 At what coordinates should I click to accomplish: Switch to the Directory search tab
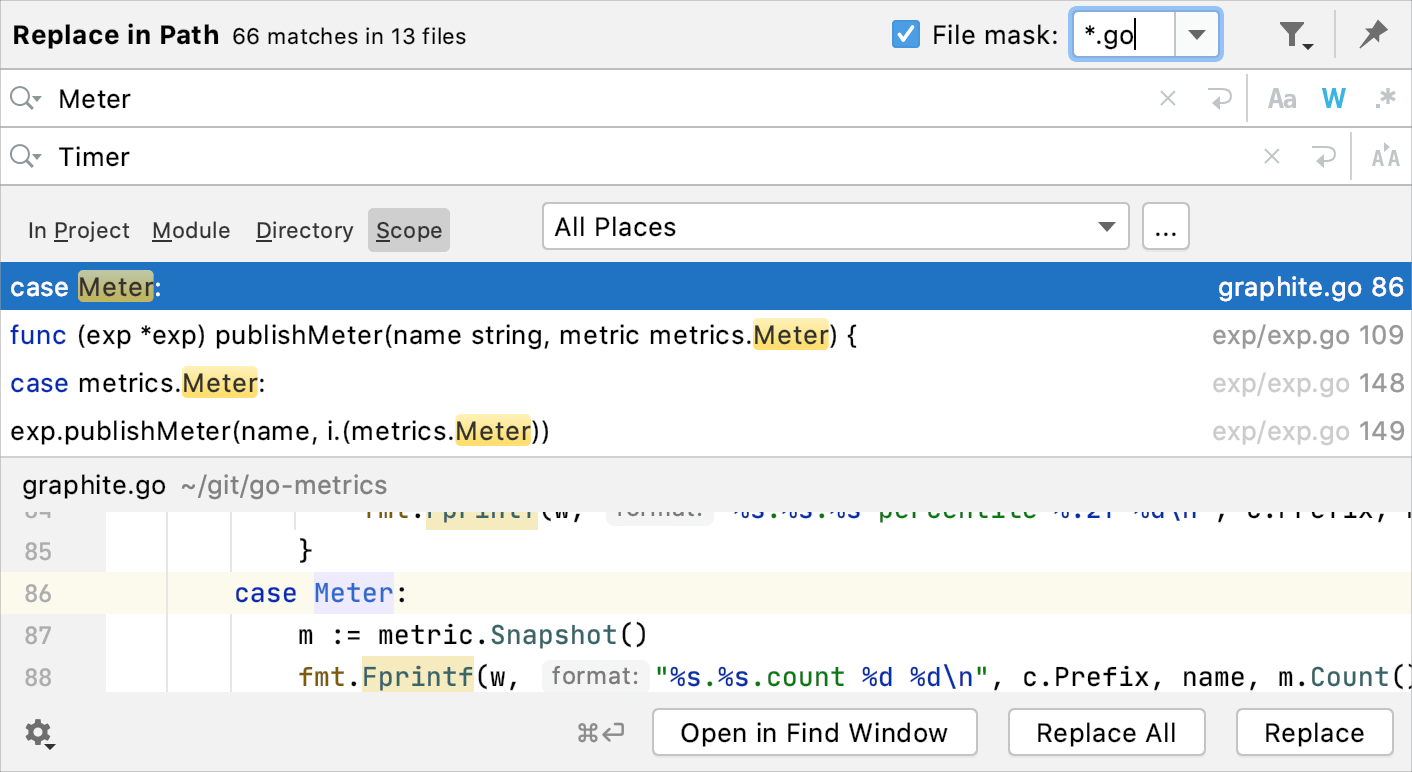point(304,230)
